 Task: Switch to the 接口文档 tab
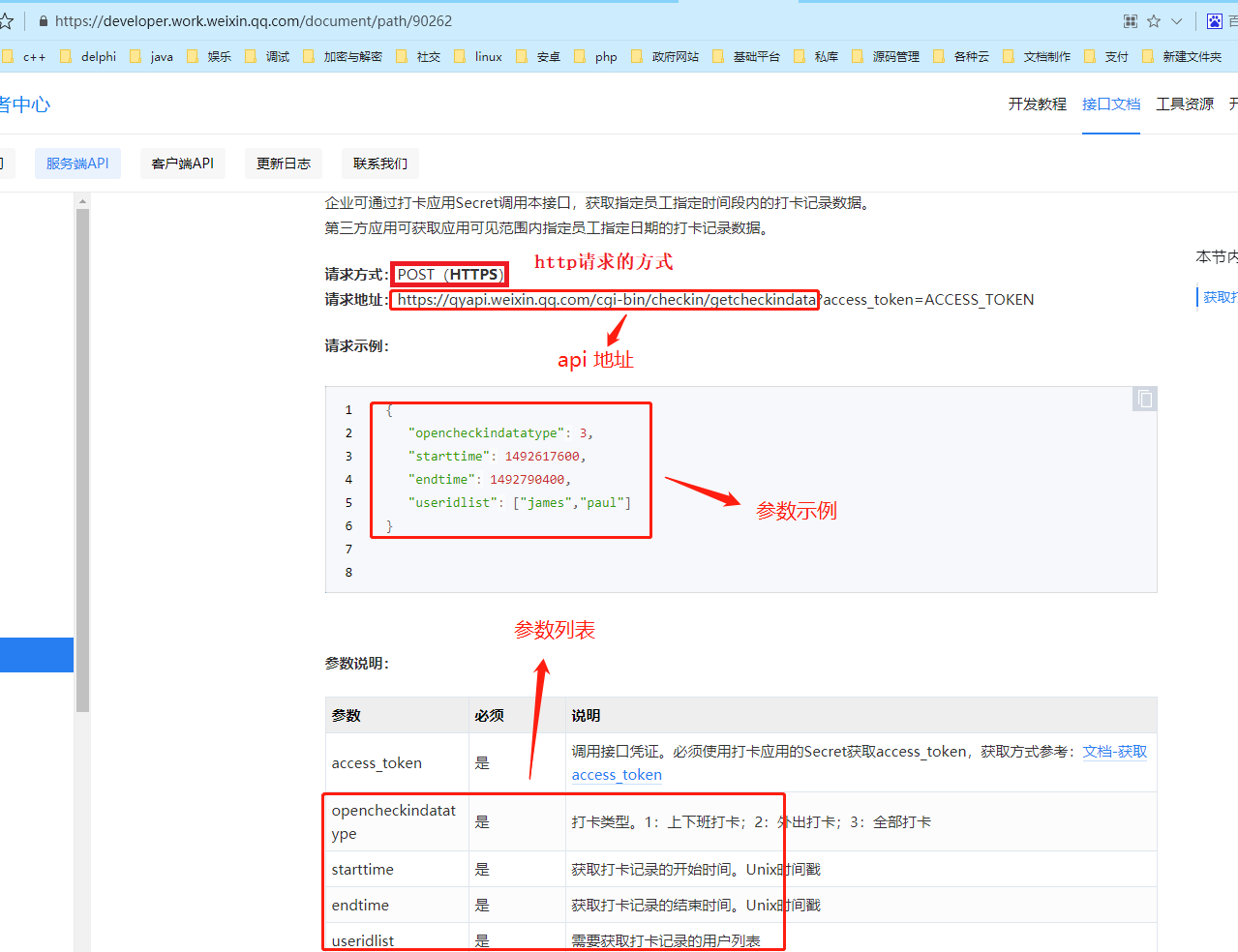coord(1111,104)
